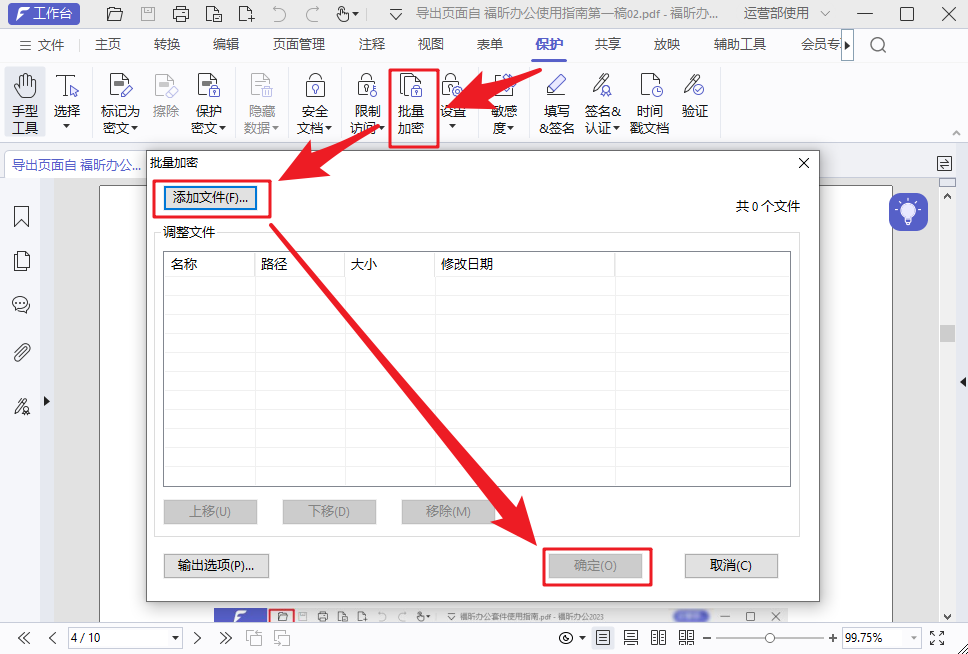Open the bookmarks panel in left sidebar
The width and height of the screenshot is (968, 654).
tap(21, 216)
